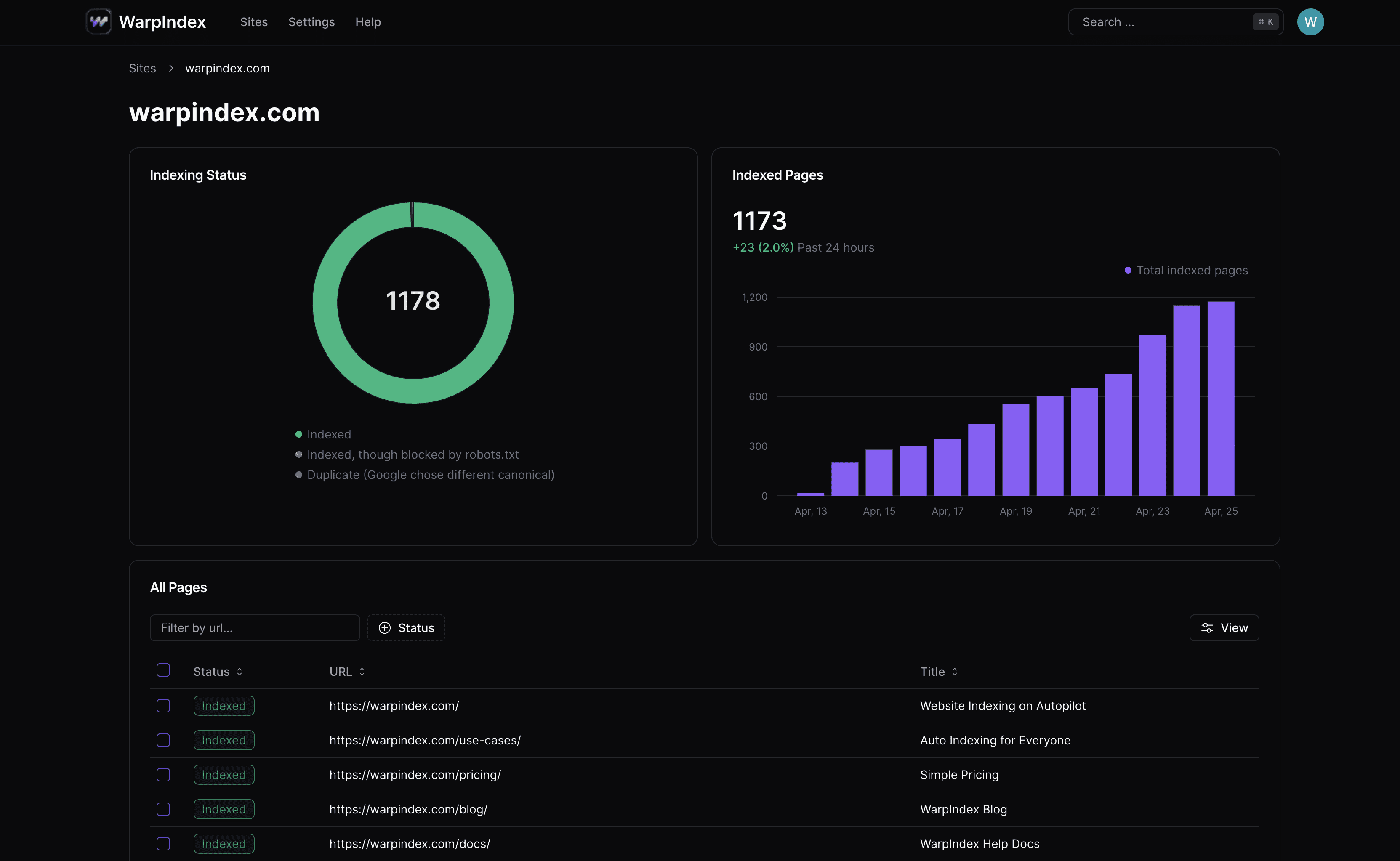Click the ⌘K shortcut badge in search
Image resolution: width=1400 pixels, height=861 pixels.
pos(1265,21)
